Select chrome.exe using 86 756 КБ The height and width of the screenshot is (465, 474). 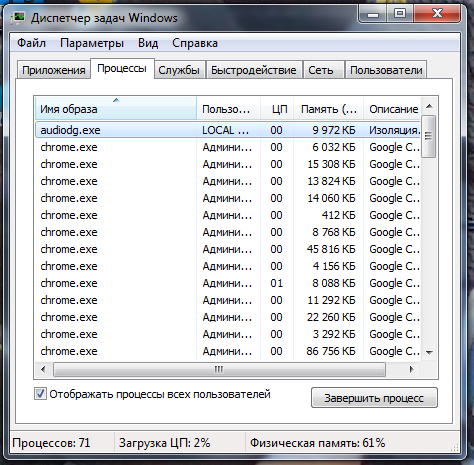tap(228, 351)
